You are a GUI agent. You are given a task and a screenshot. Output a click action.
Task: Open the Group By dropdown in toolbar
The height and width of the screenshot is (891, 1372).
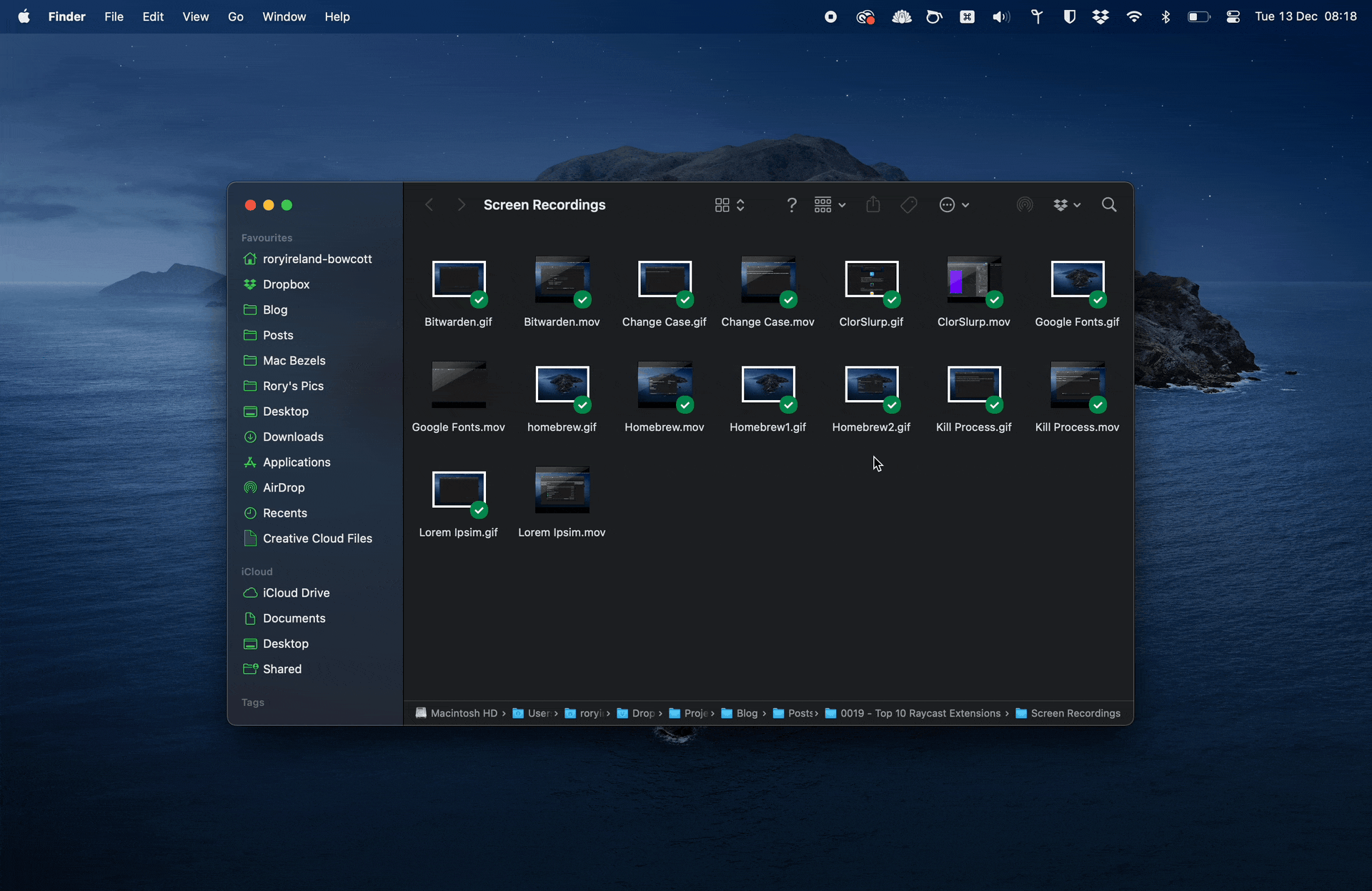pyautogui.click(x=830, y=205)
